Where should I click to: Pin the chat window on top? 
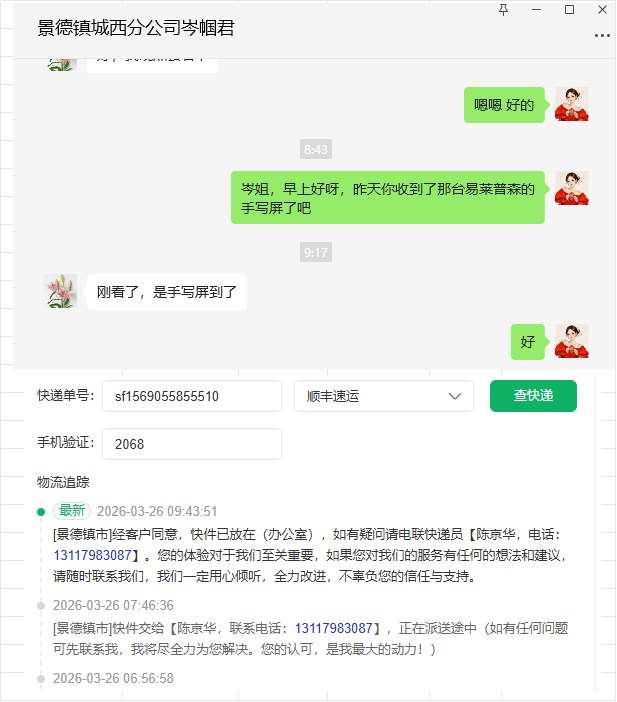click(x=503, y=9)
